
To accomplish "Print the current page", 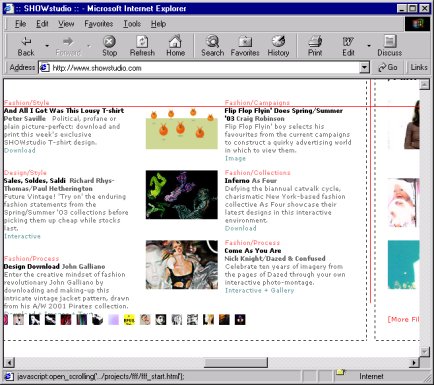I will (315, 46).
